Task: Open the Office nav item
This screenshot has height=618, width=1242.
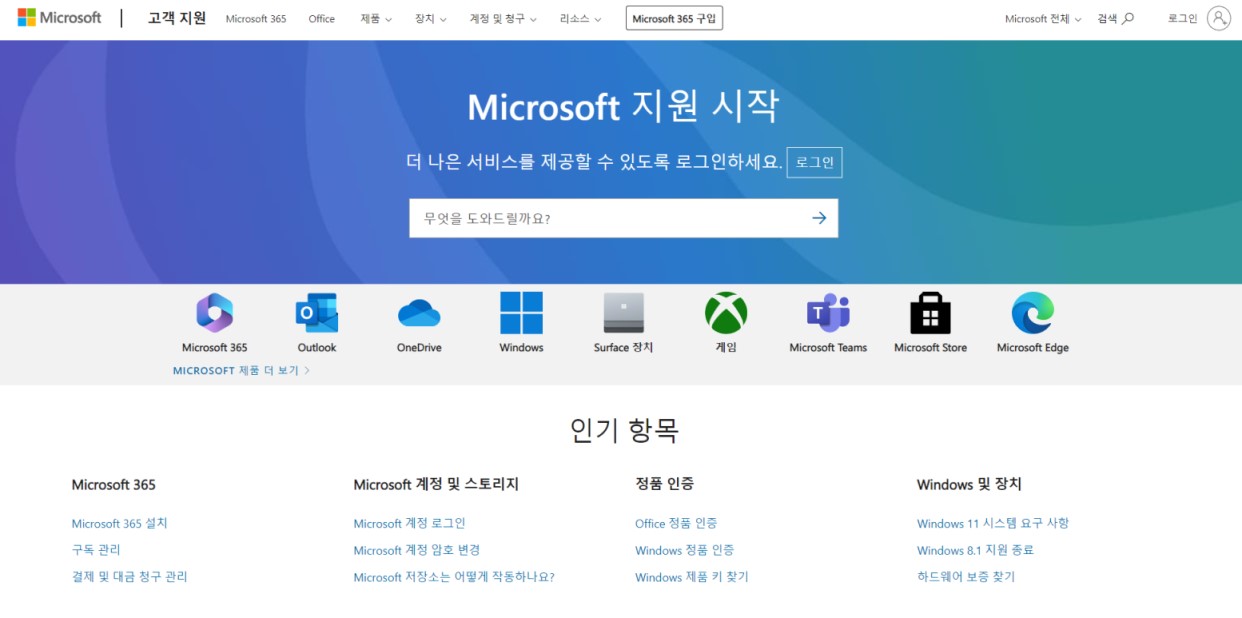Action: point(322,19)
